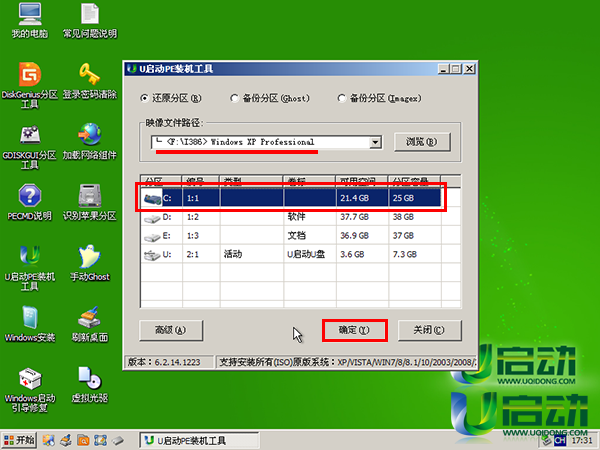
Task: Launch GDISKGUI分区工具 icon
Action: click(30, 147)
